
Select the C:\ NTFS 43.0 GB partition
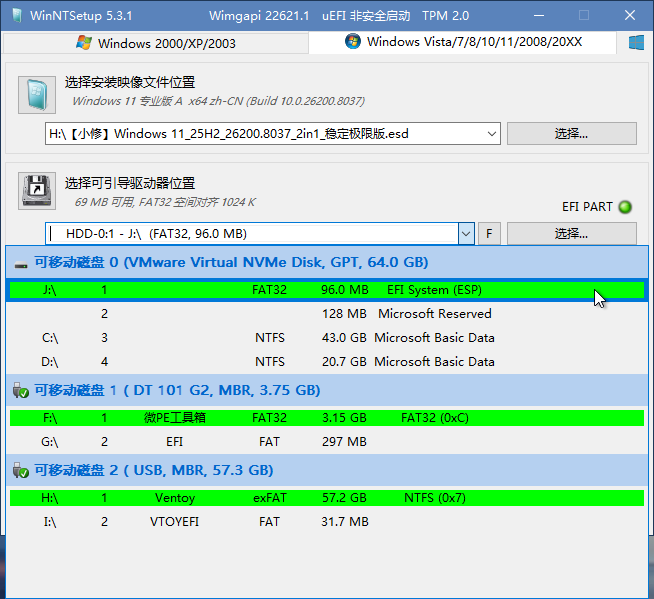pyautogui.click(x=327, y=337)
